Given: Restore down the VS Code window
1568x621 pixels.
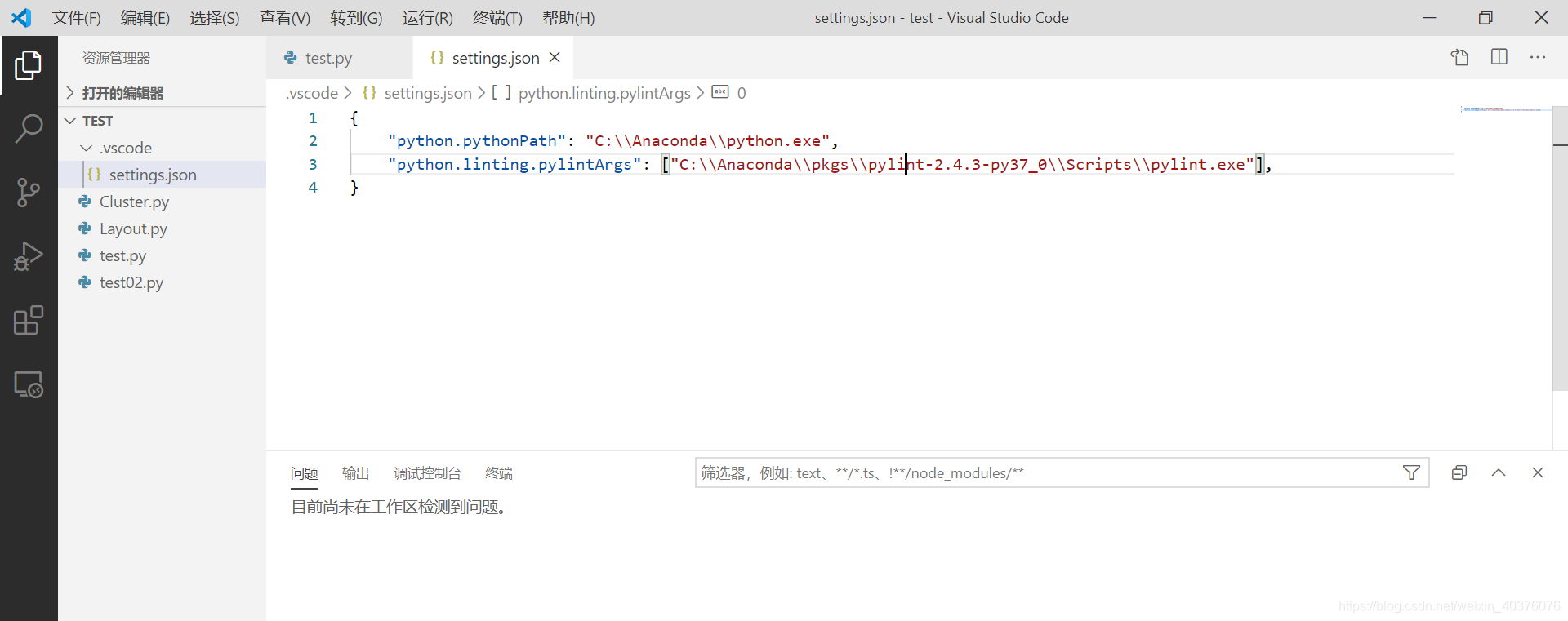Looking at the screenshot, I should coord(1486,17).
